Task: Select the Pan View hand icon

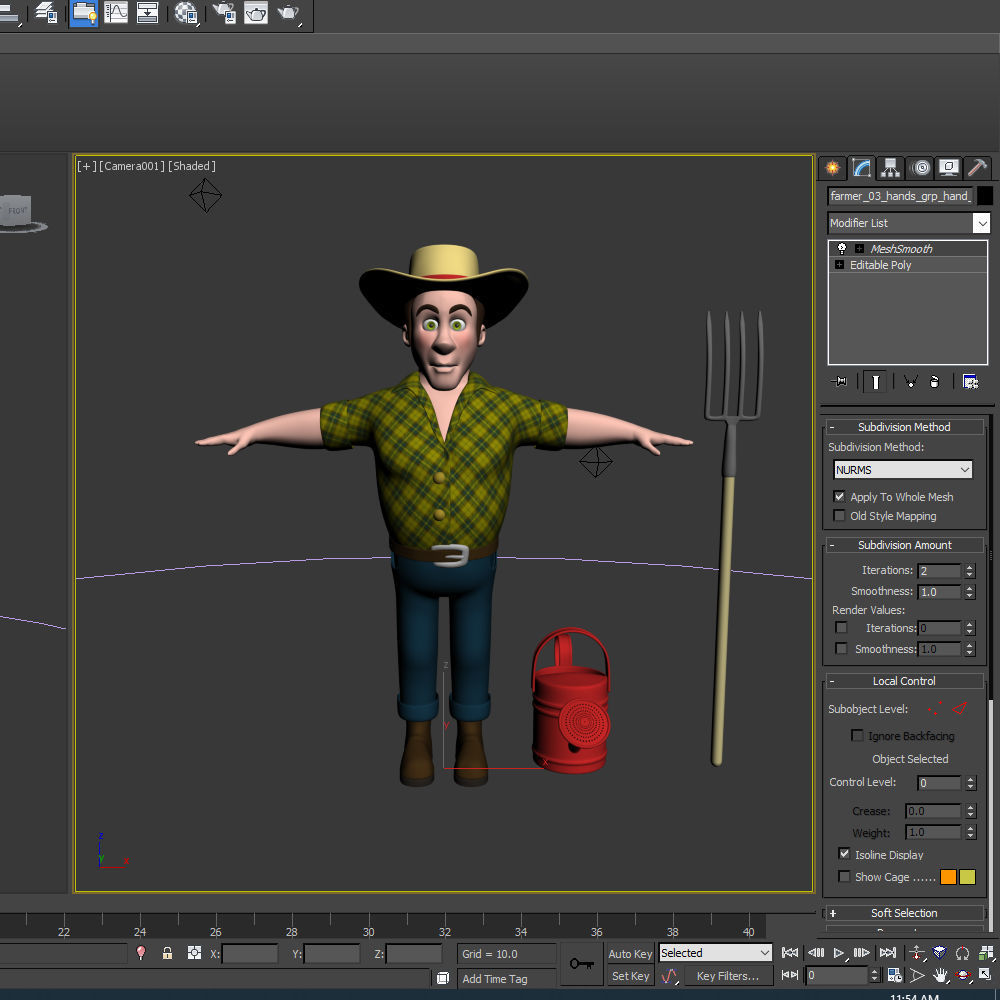Action: (940, 975)
